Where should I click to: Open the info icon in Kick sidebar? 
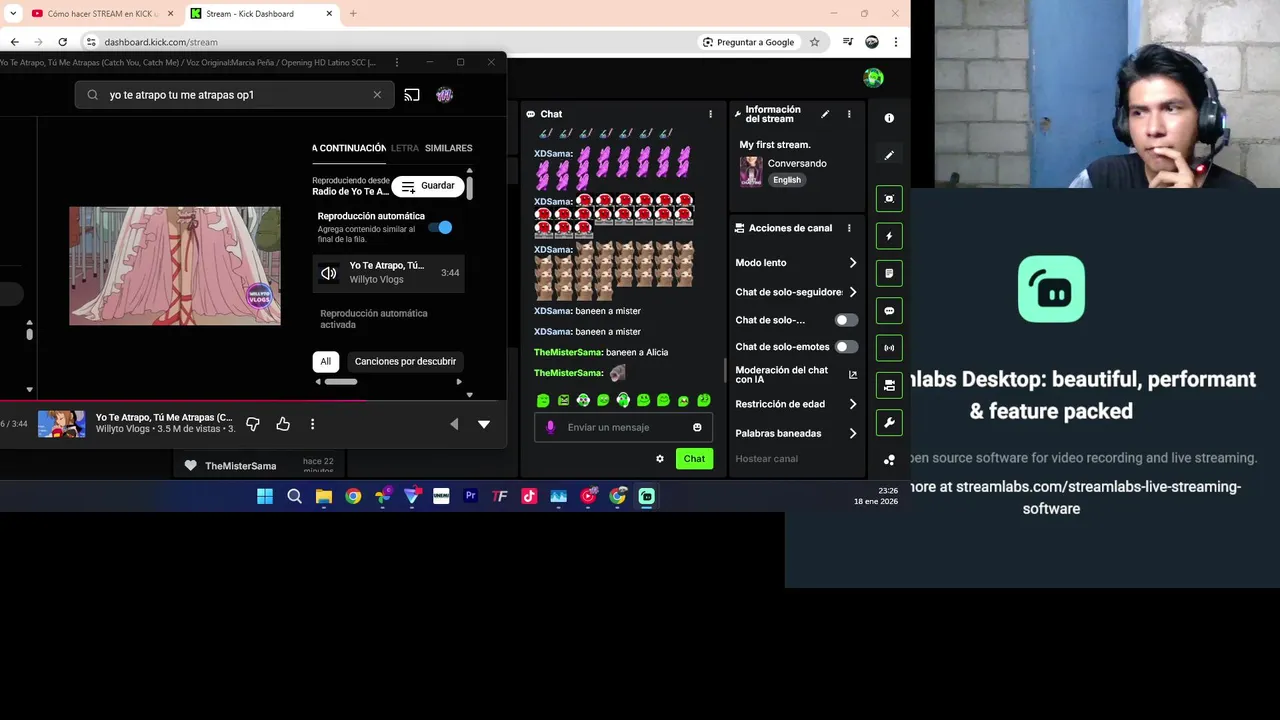coord(889,118)
